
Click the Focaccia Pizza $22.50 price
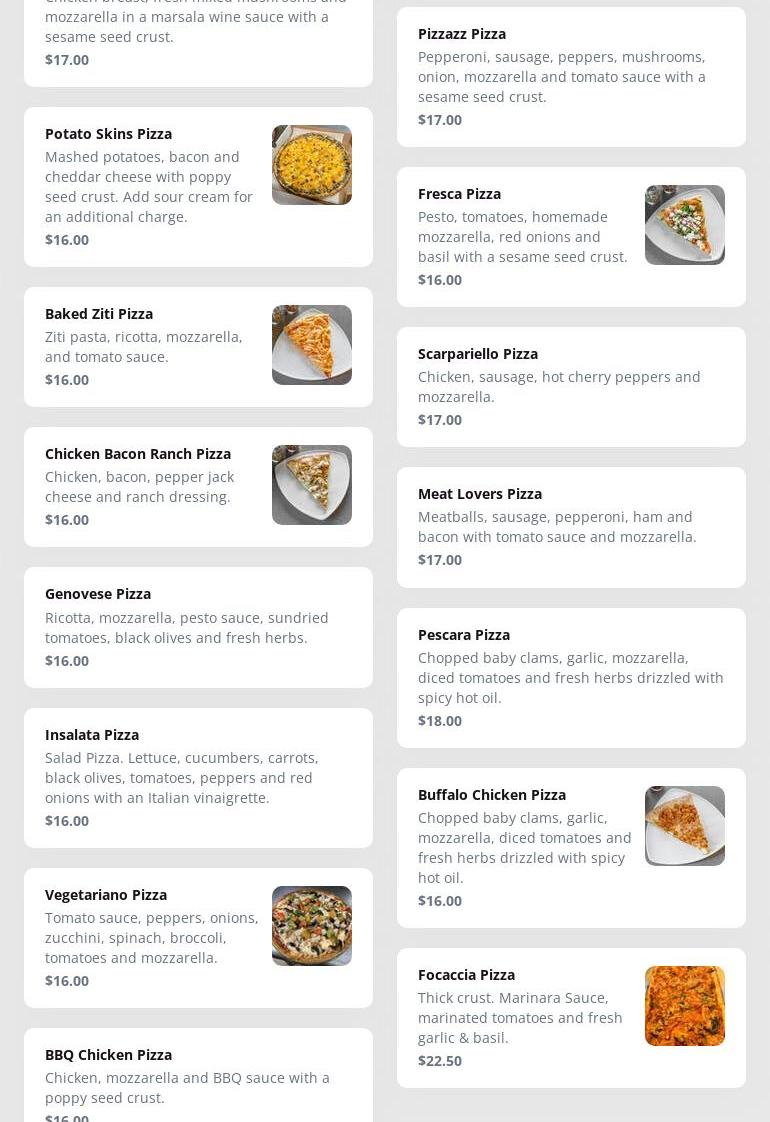click(x=440, y=1061)
